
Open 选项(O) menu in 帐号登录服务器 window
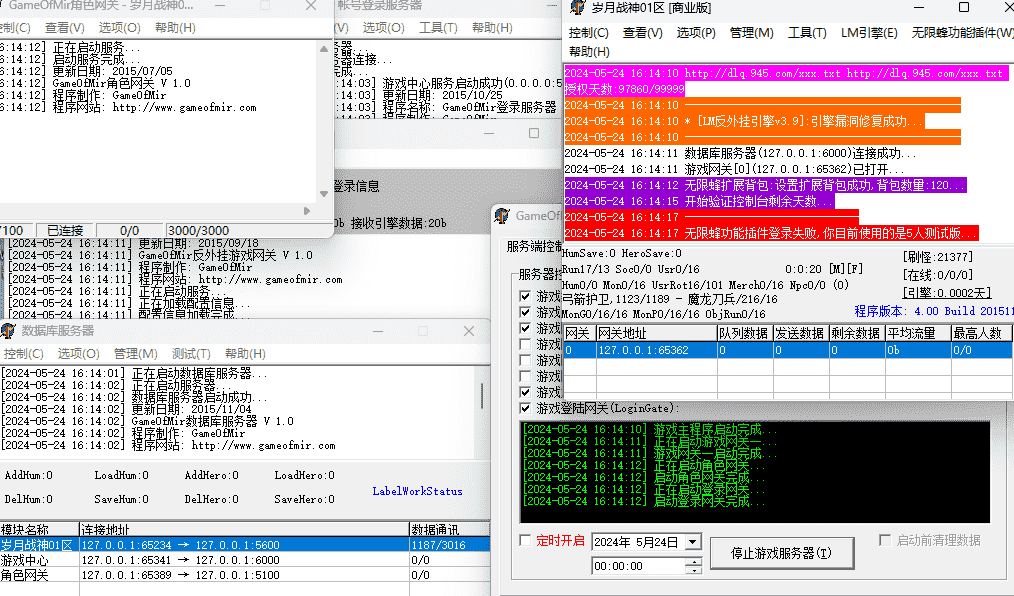pyautogui.click(x=383, y=28)
